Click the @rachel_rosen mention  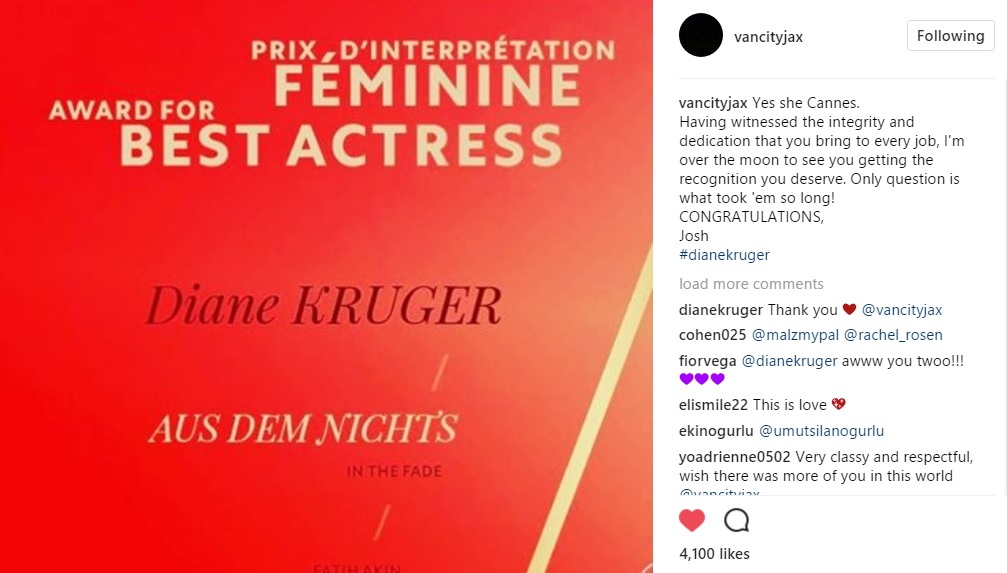(893, 335)
